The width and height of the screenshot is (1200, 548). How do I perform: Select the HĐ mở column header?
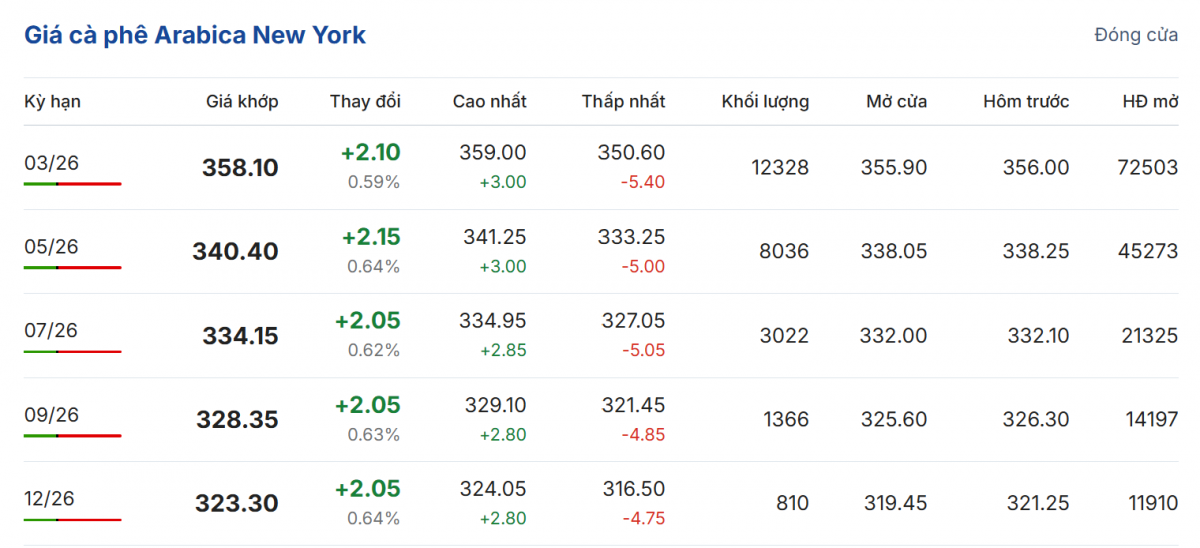point(1150,101)
